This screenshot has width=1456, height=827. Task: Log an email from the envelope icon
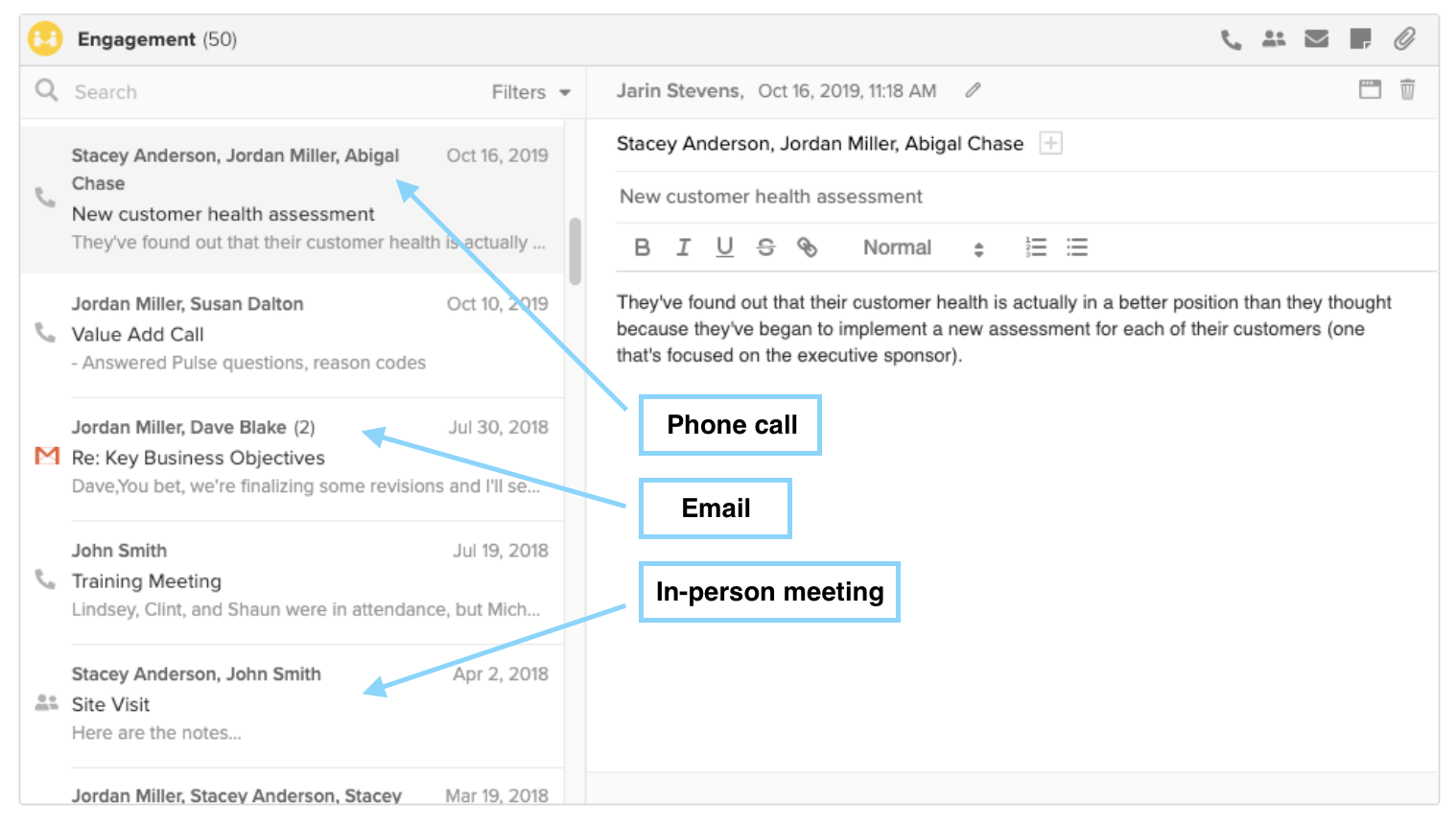(x=1317, y=39)
